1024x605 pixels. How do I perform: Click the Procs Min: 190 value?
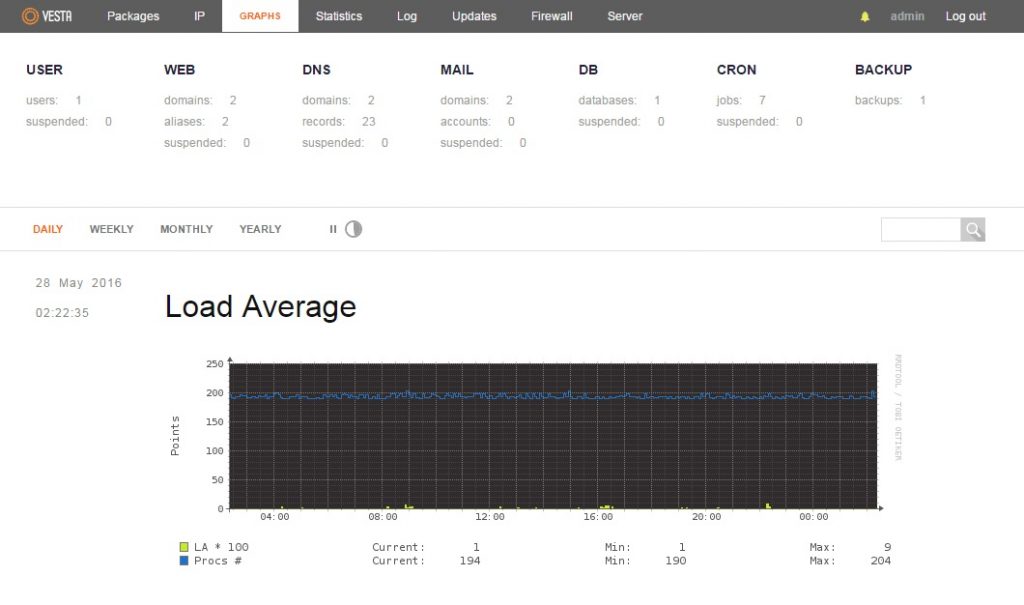click(675, 561)
